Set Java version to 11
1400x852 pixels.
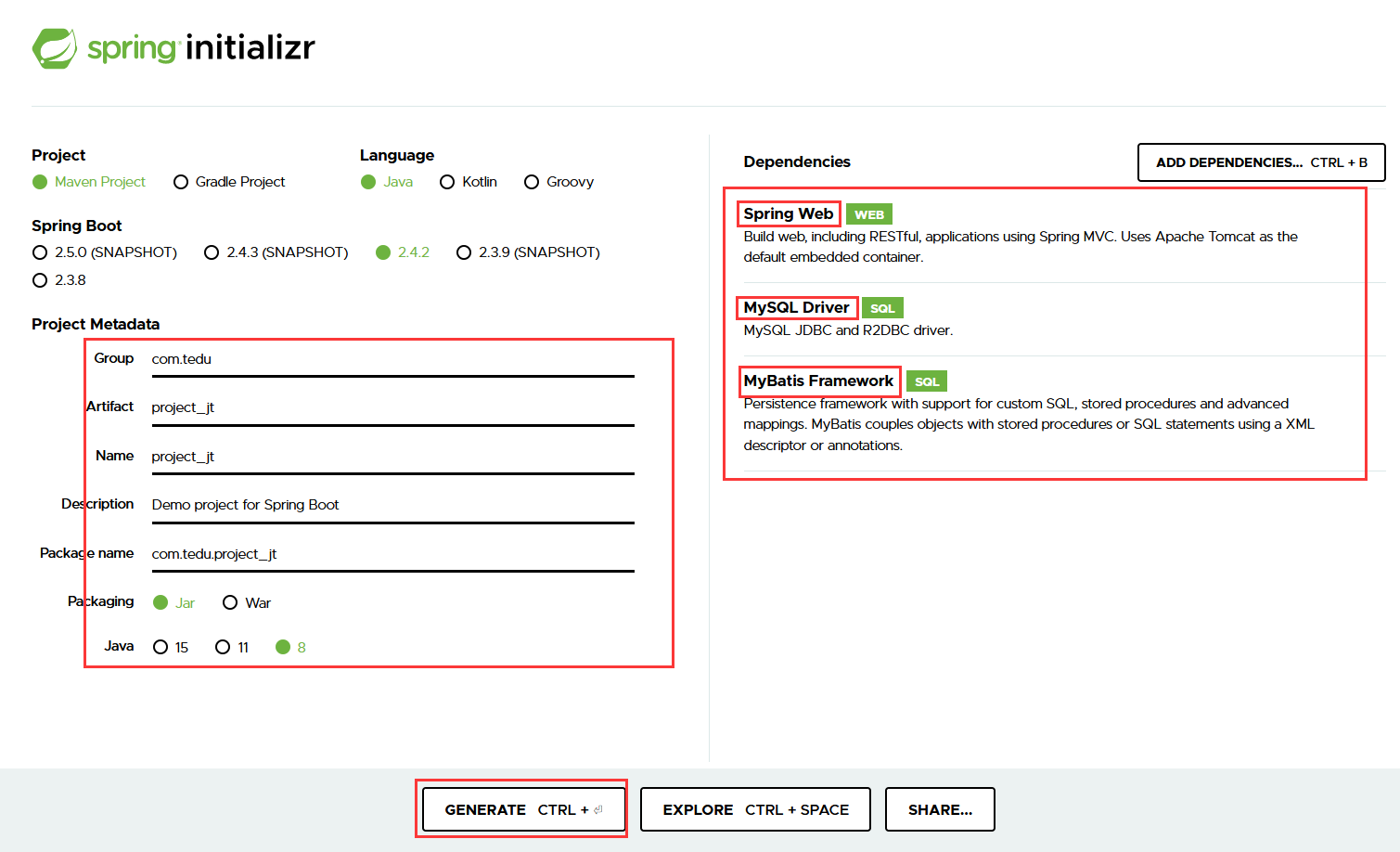232,647
